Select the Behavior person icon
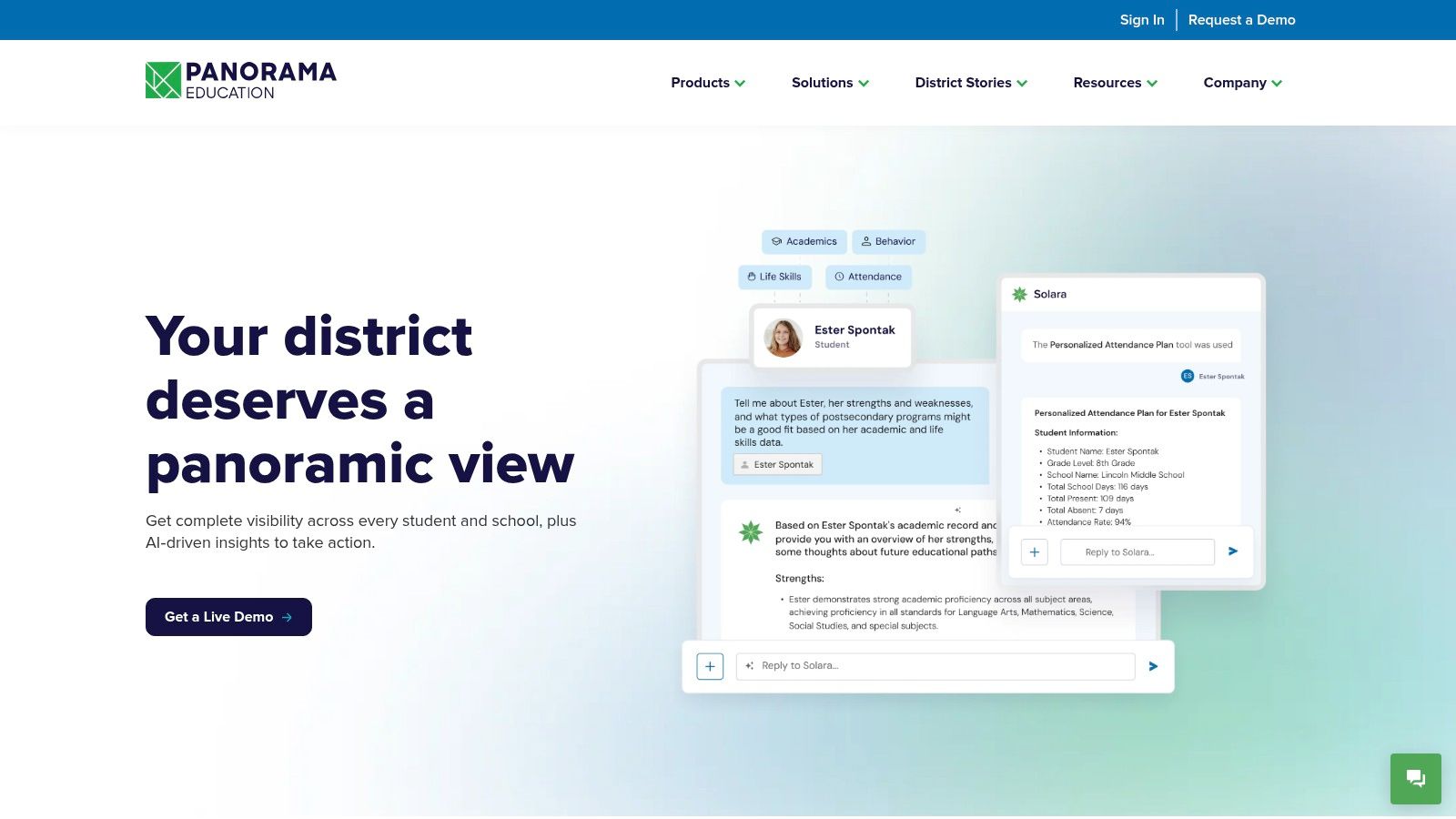1456x819 pixels. click(x=866, y=241)
